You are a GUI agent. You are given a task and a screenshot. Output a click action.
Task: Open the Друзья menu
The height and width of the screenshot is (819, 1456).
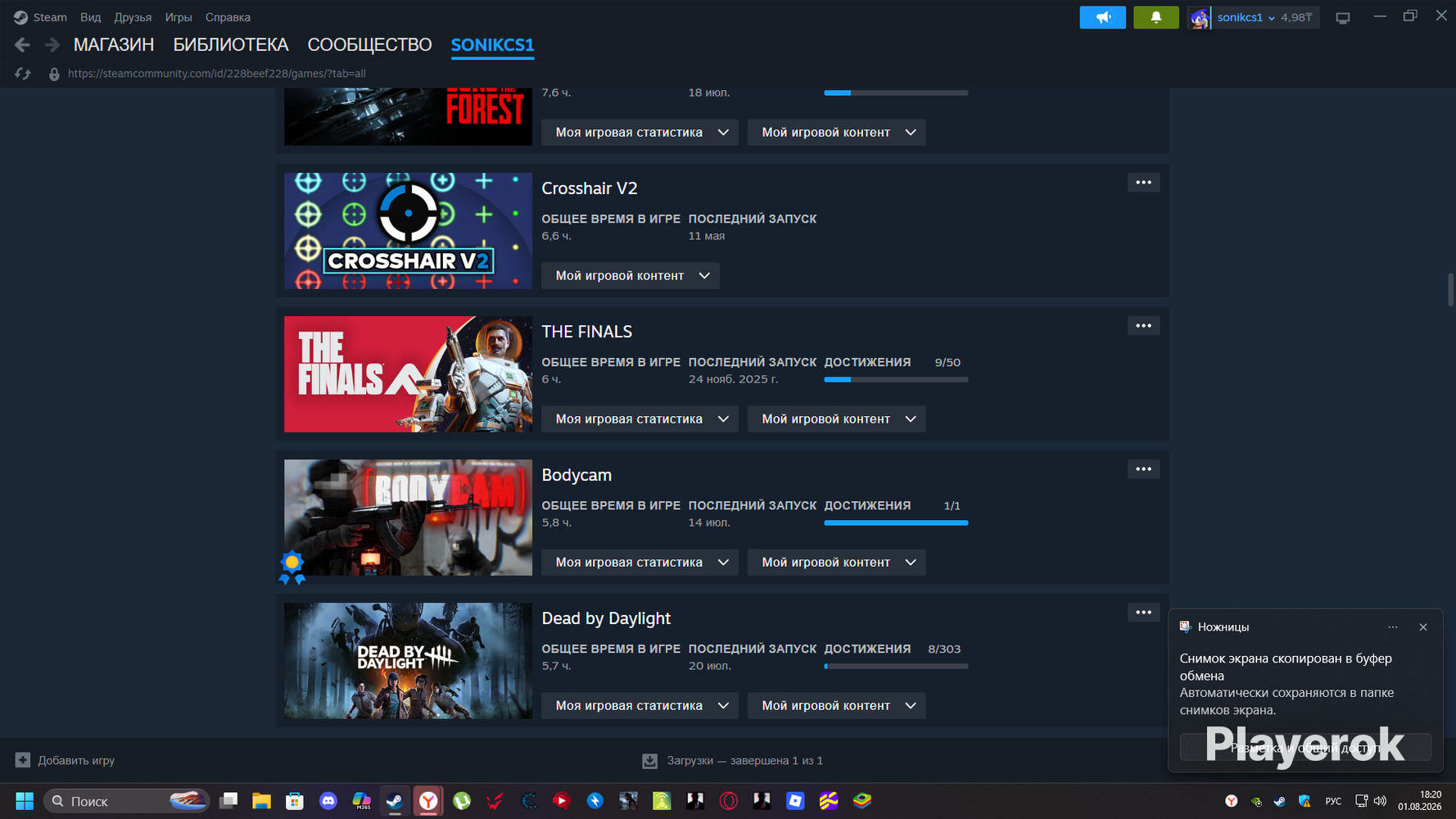(x=133, y=17)
